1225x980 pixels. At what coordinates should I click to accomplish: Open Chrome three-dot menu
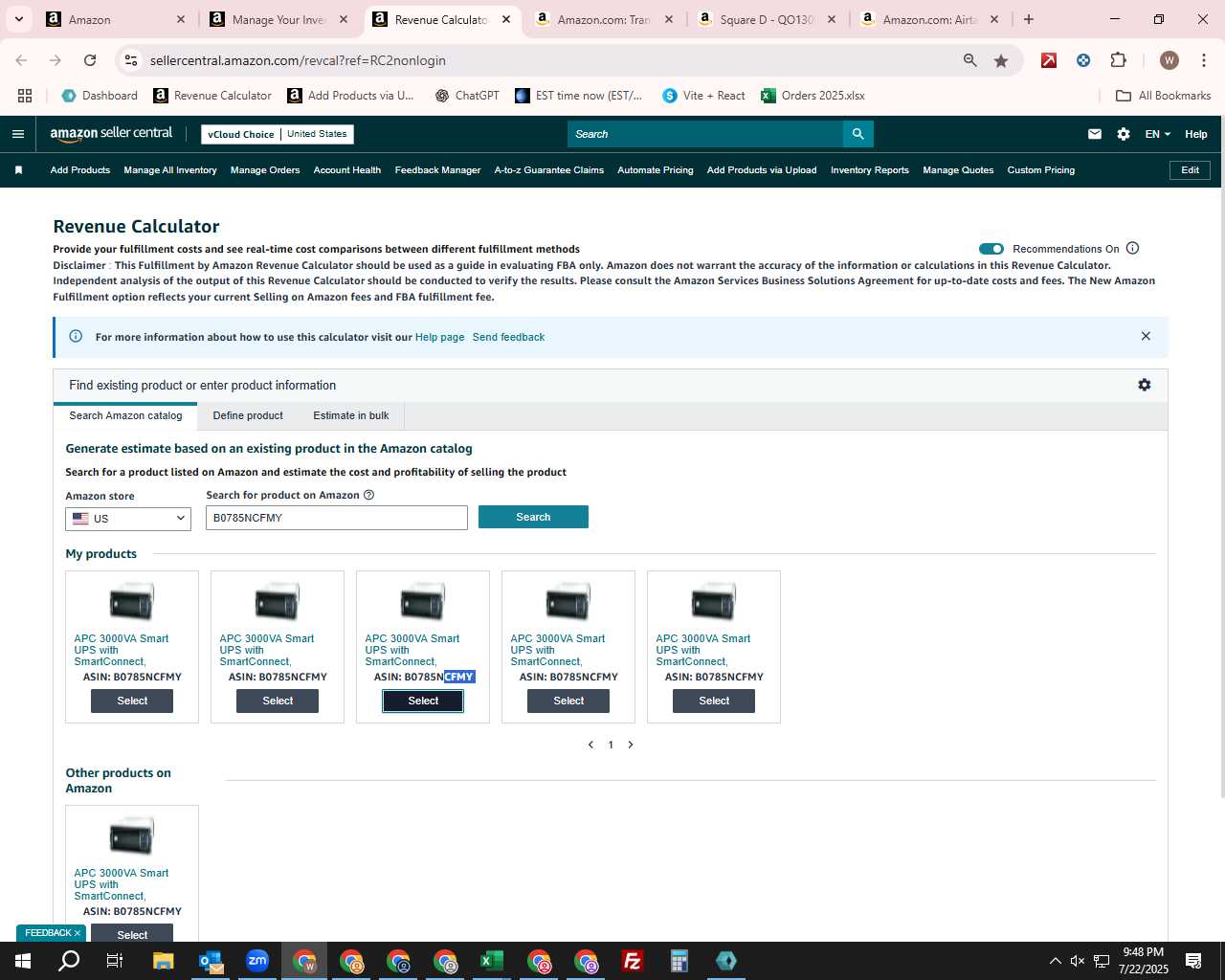1203,60
